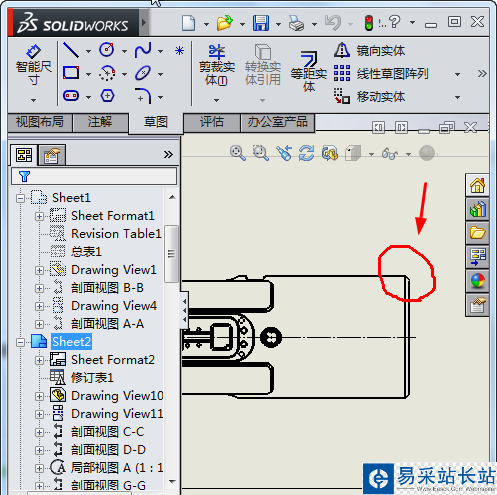The width and height of the screenshot is (497, 495).
Task: Click the SolidWorks logo menu expand arrow
Action: click(144, 23)
